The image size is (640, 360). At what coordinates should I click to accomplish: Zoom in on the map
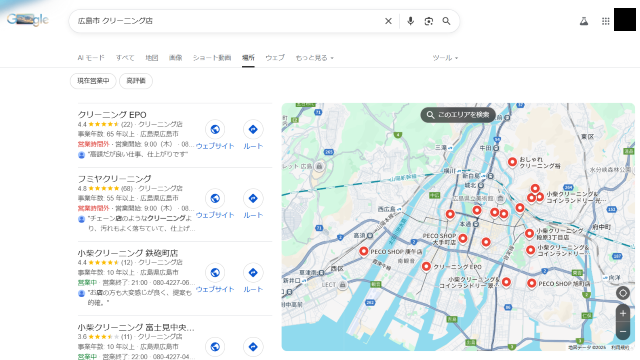tap(623, 313)
